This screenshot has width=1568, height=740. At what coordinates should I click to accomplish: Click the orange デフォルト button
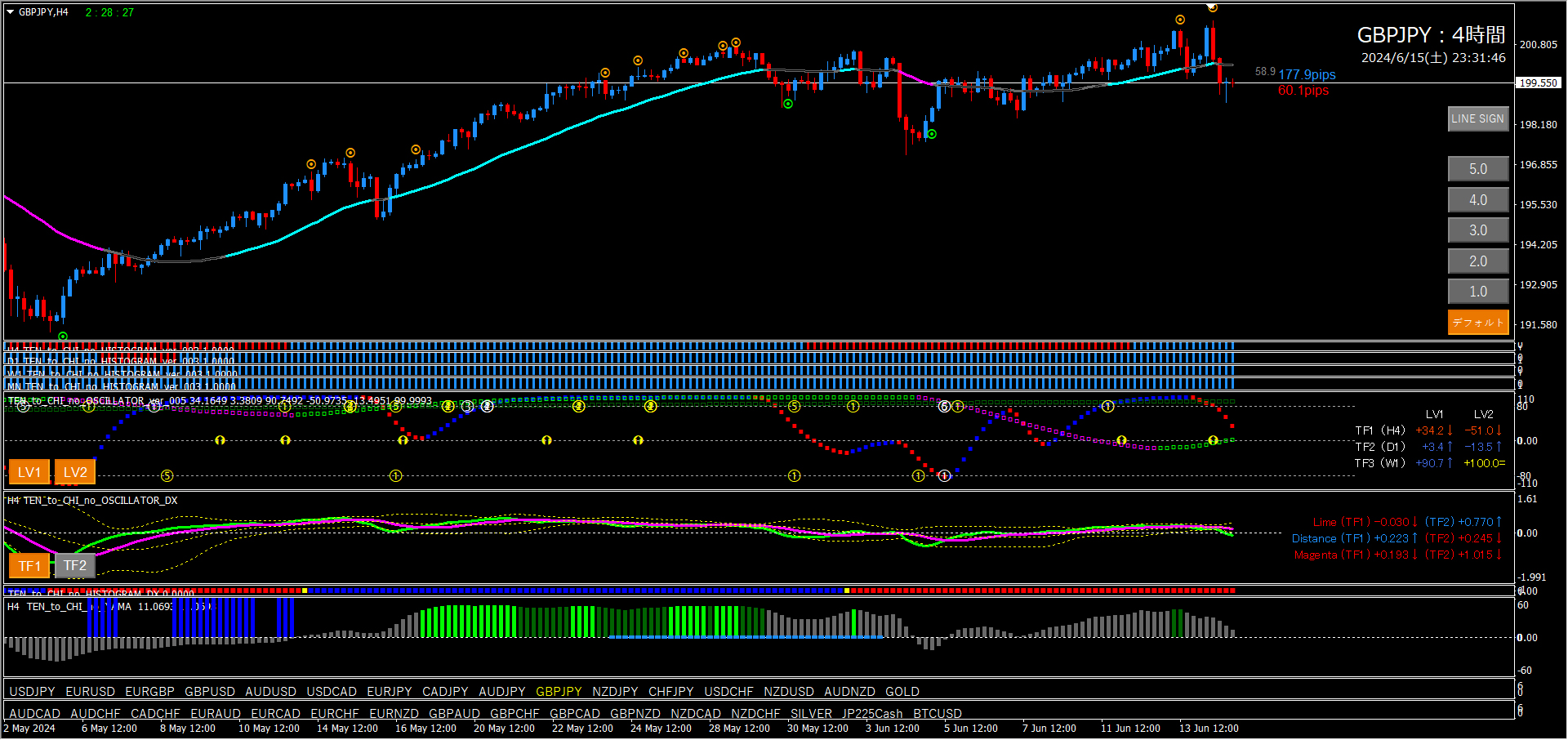1478,323
